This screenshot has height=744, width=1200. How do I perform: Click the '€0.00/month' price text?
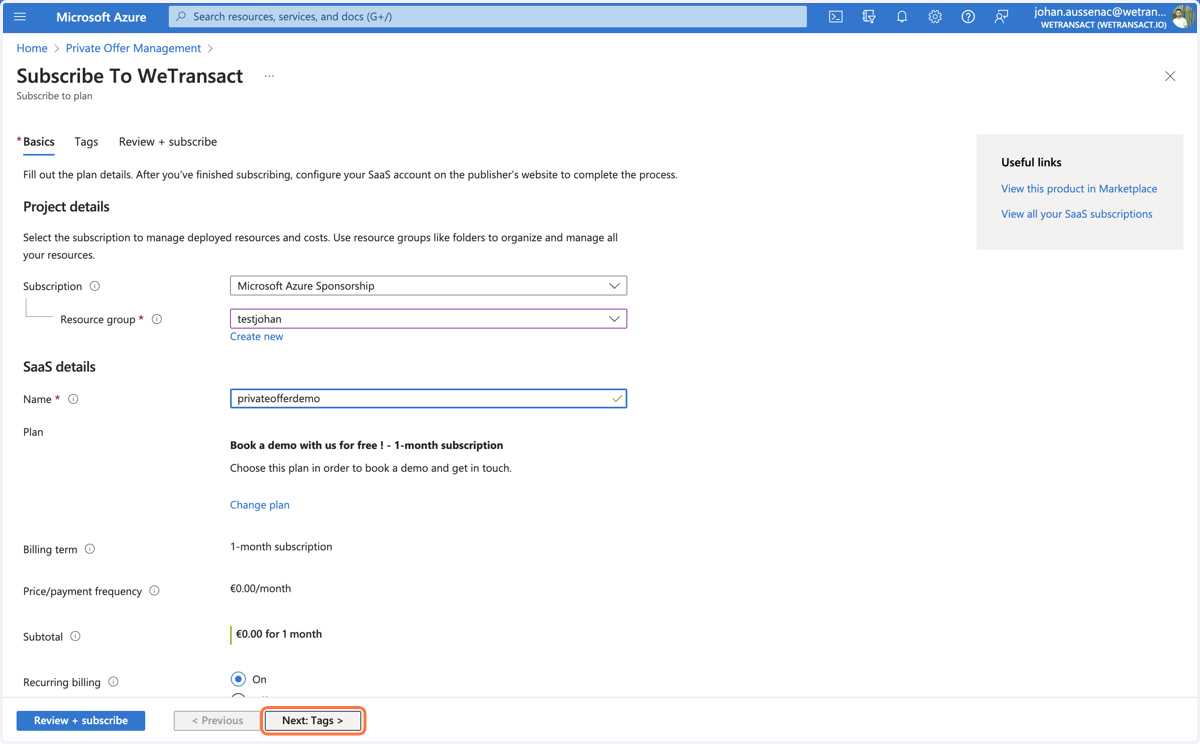point(261,588)
